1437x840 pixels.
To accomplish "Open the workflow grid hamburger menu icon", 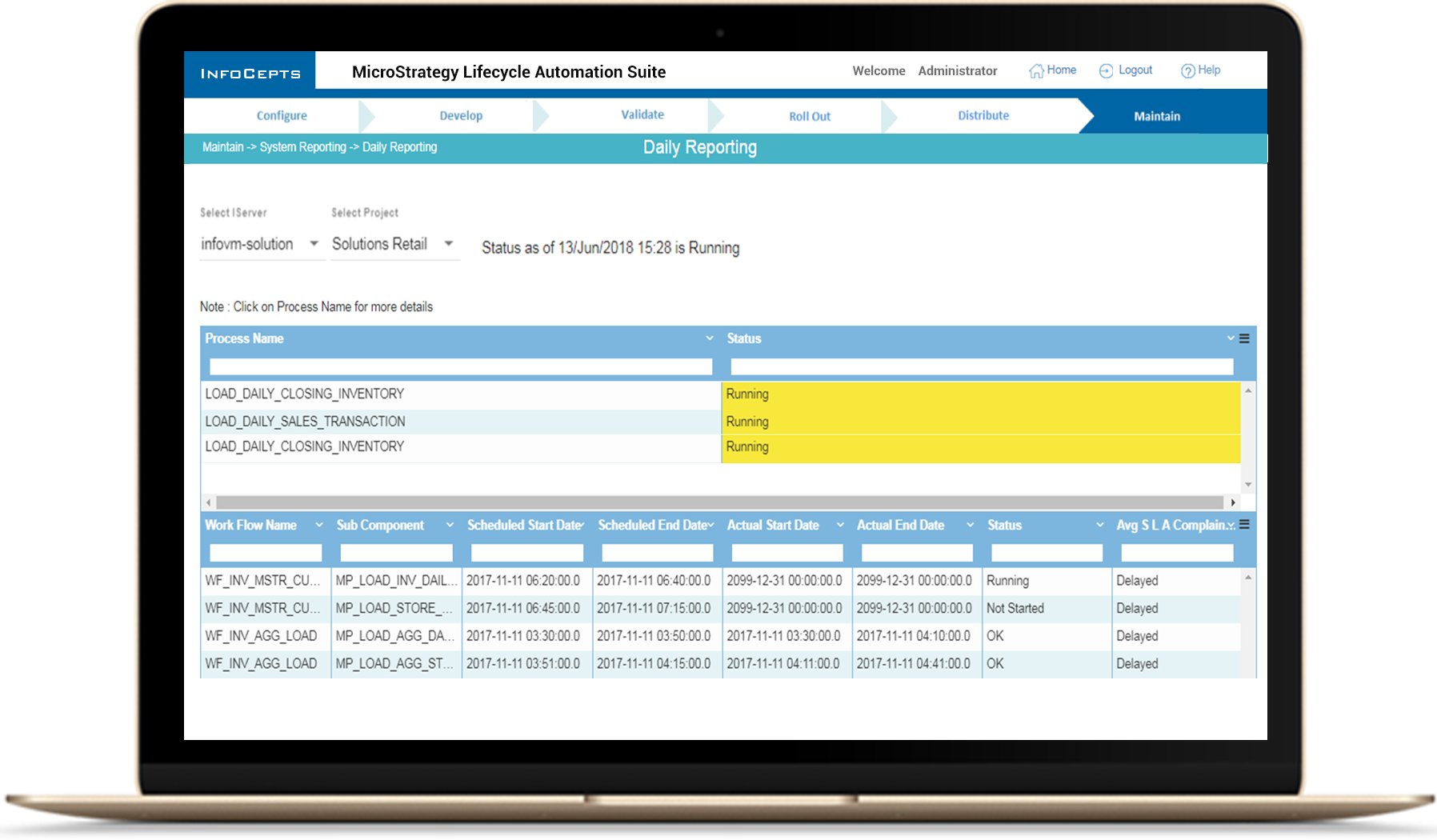I will click(1244, 525).
